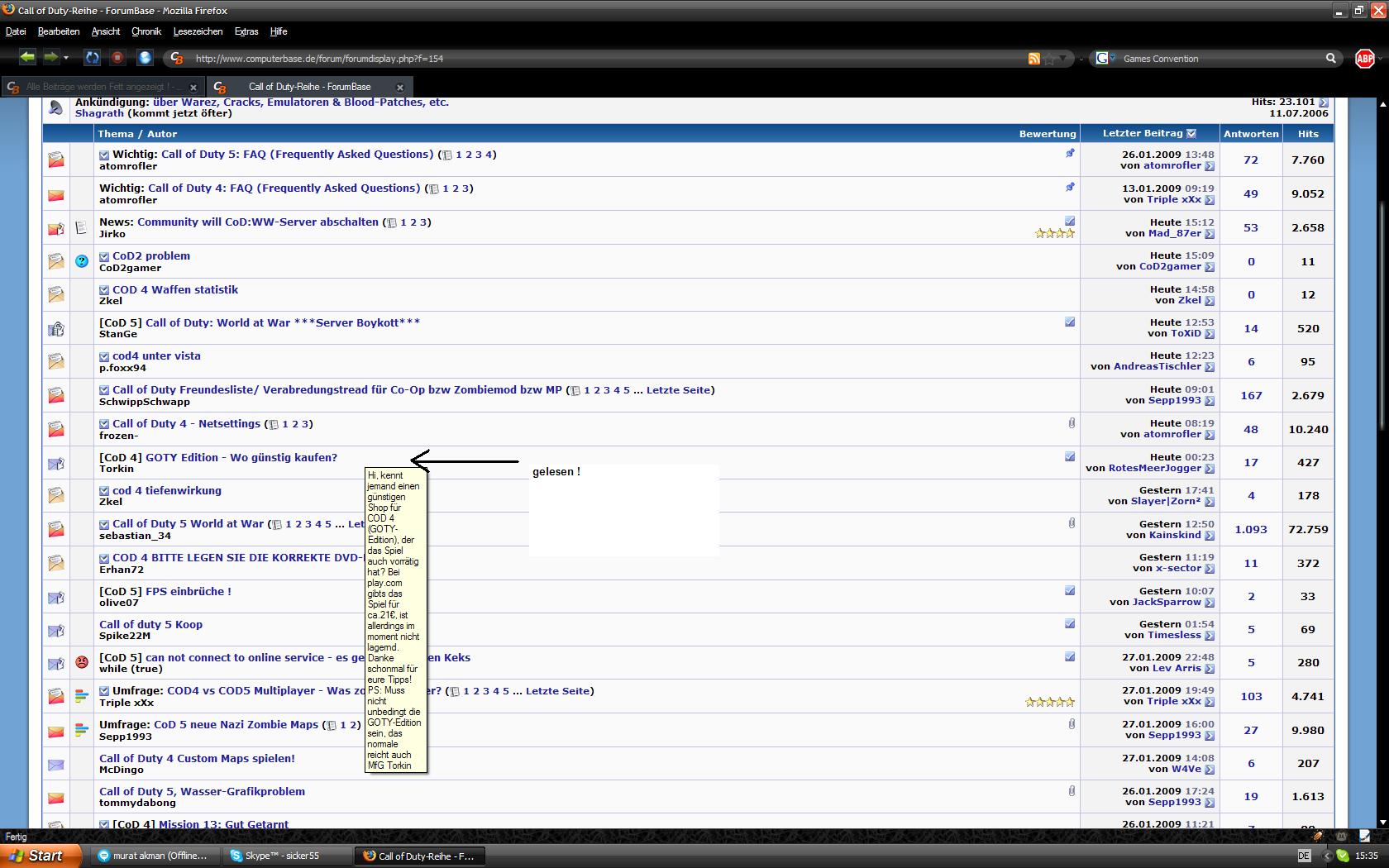Screen dimensions: 1389x868
Task: Go to last post by ToXiD
Action: [x=1210, y=334]
